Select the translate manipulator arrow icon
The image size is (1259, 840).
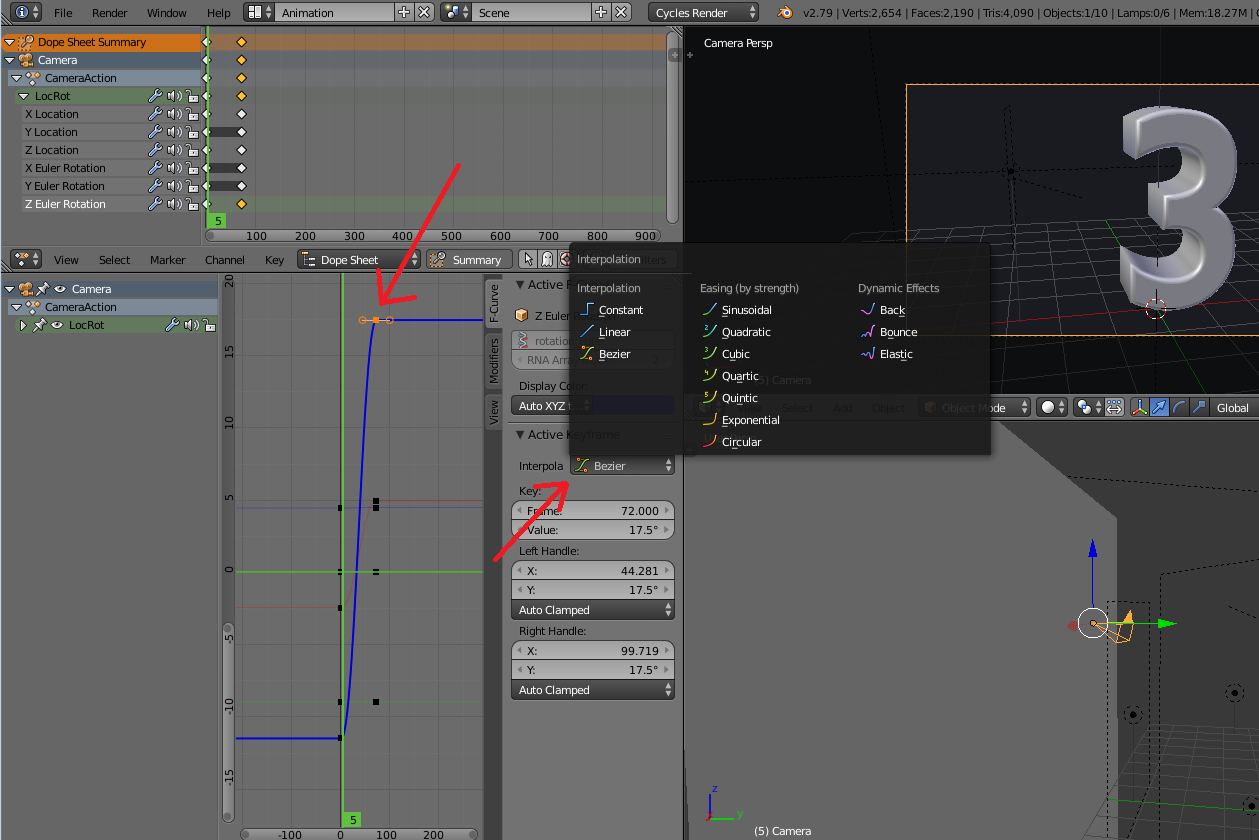tap(1159, 407)
